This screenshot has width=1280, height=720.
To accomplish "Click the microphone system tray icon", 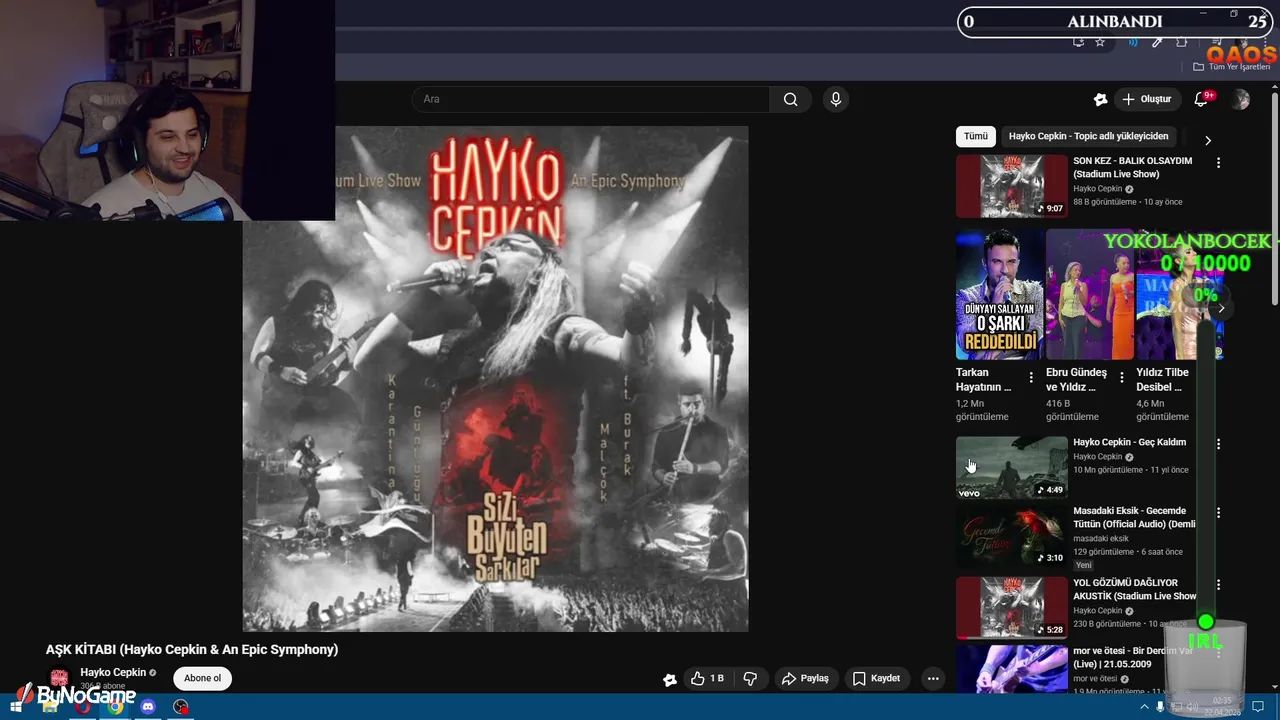I will point(1160,707).
